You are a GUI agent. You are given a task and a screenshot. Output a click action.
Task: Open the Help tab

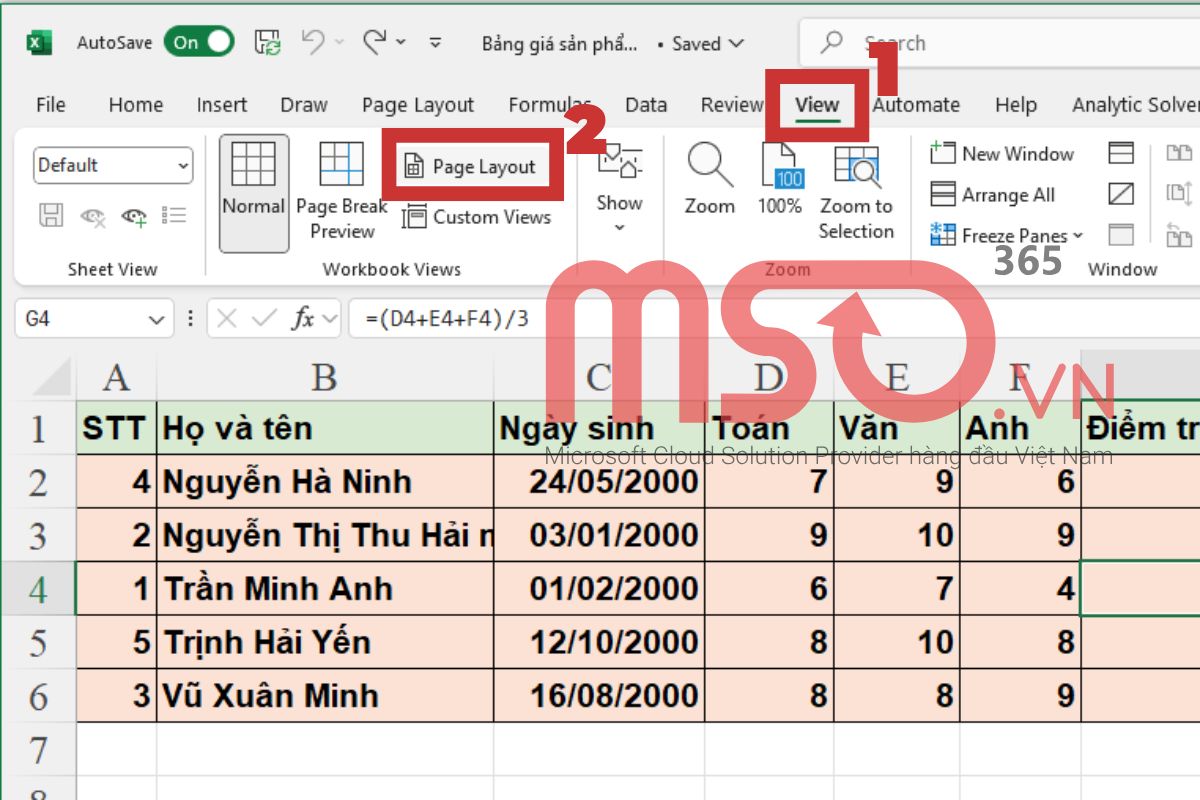click(x=1015, y=105)
